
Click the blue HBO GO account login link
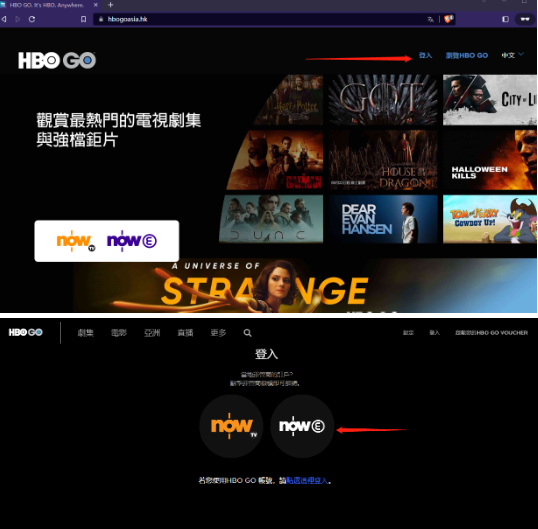click(307, 481)
